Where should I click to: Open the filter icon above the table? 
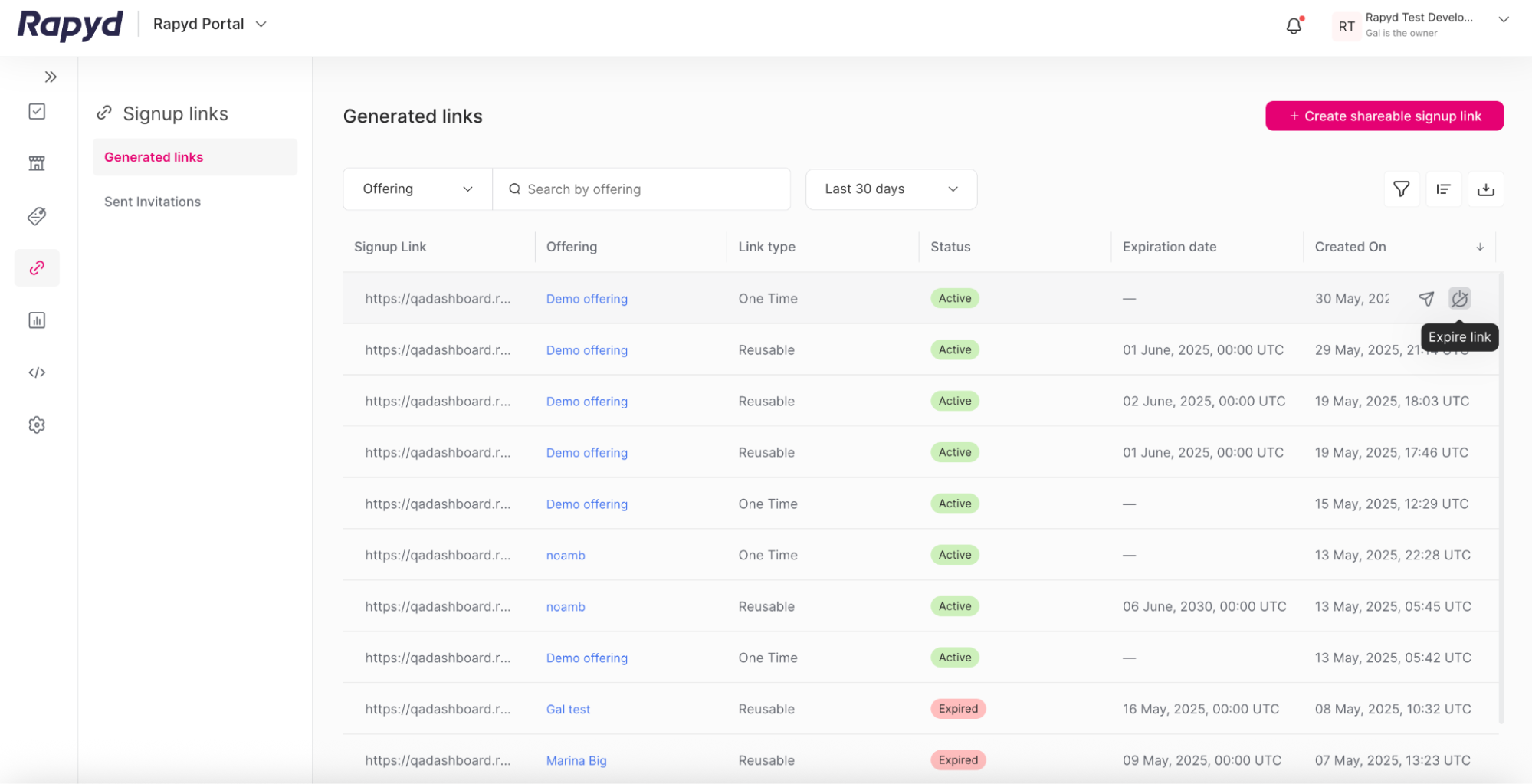pos(1401,189)
